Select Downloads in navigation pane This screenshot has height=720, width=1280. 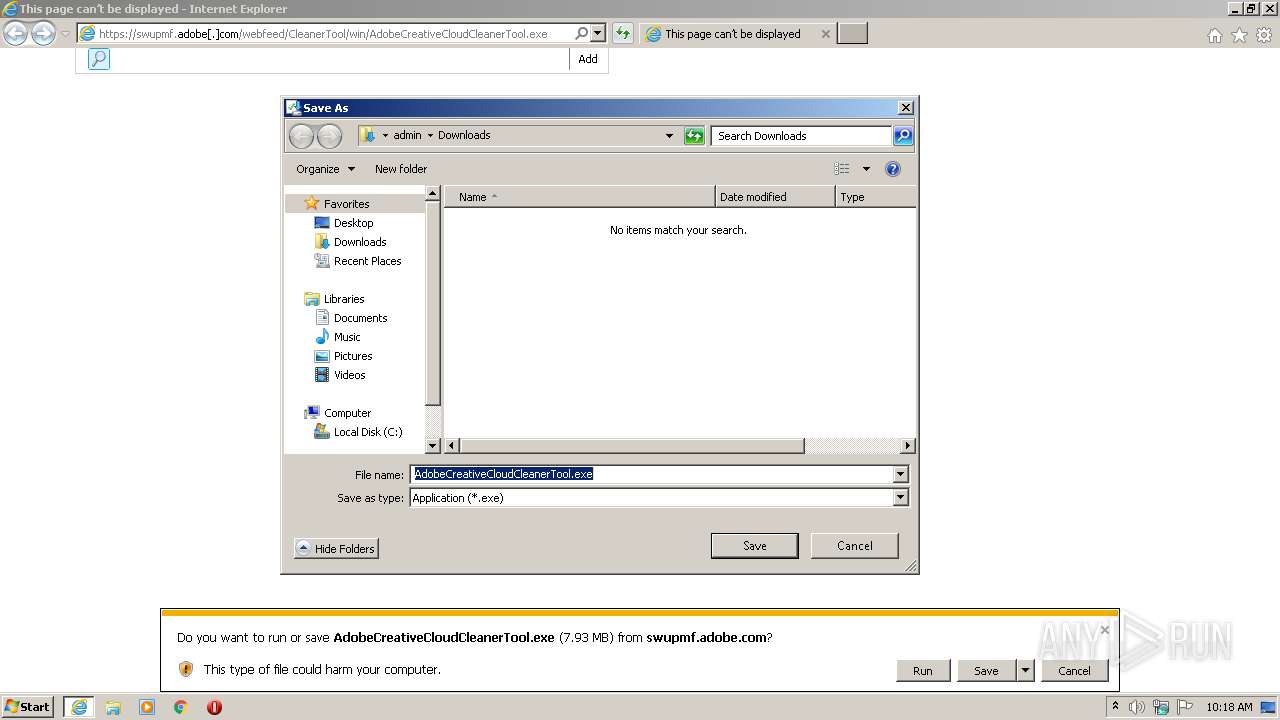[360, 242]
